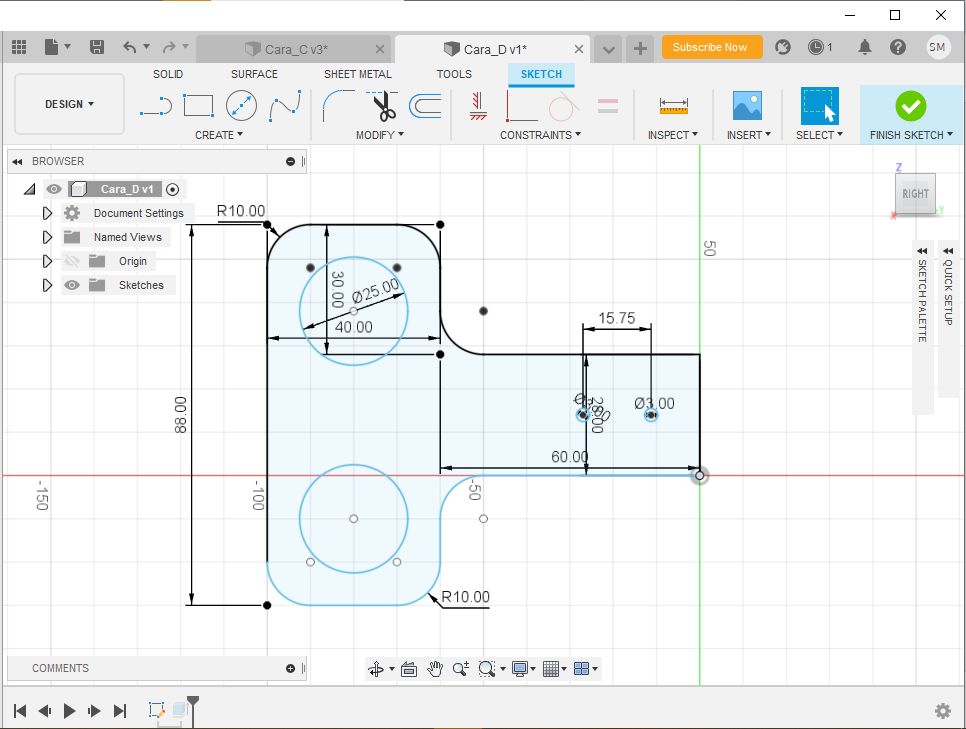
Task: Switch to the TOOLS tab
Action: coord(454,74)
